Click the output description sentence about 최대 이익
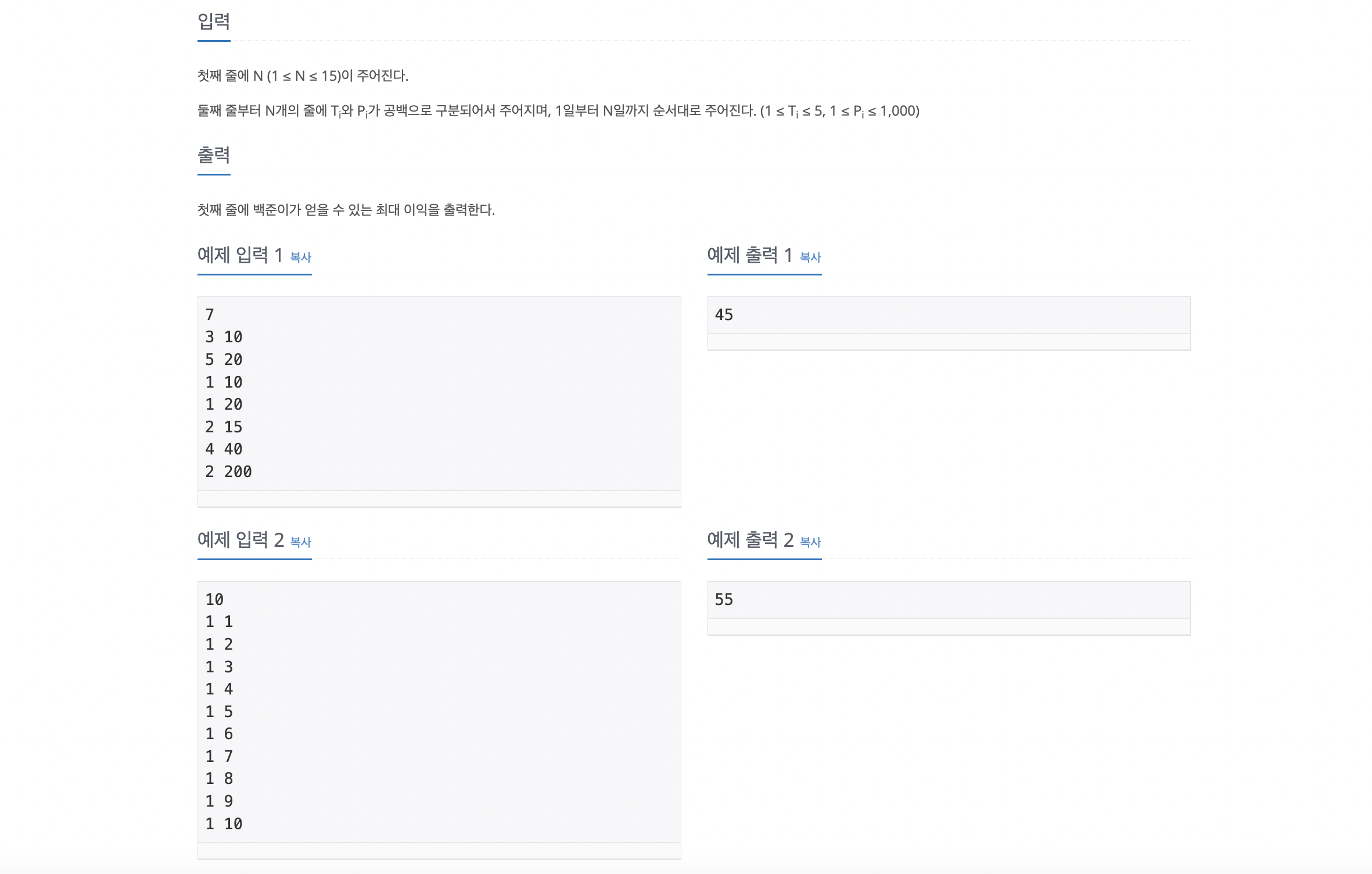The height and width of the screenshot is (874, 1372). 346,210
